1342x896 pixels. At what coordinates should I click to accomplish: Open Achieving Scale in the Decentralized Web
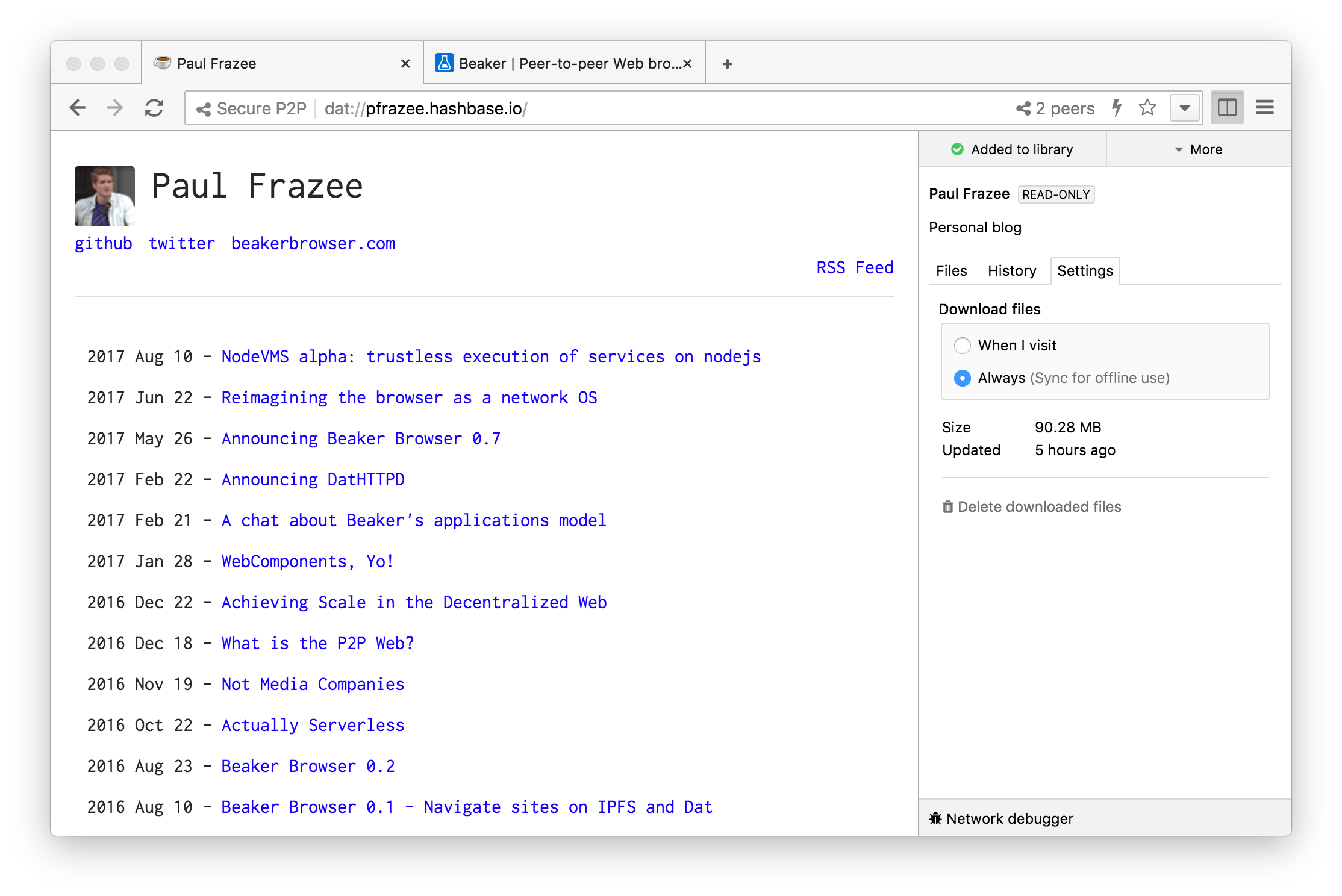414,602
